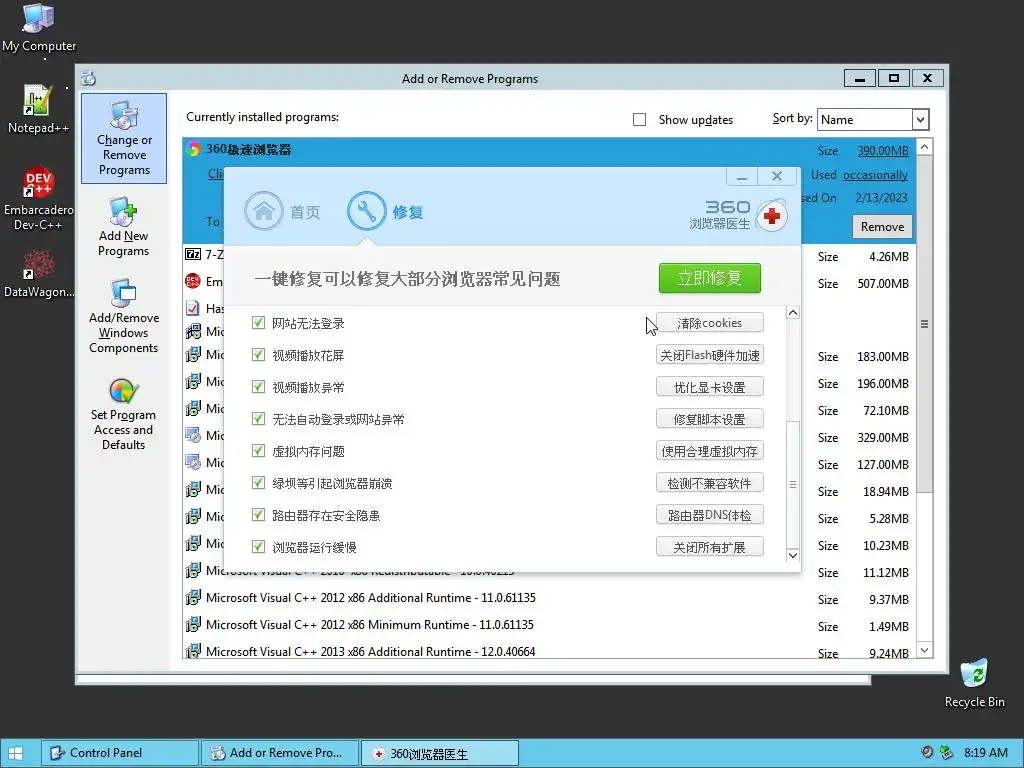1024x768 pixels.
Task: Select the 修复 wrench icon tab
Action: [366, 211]
